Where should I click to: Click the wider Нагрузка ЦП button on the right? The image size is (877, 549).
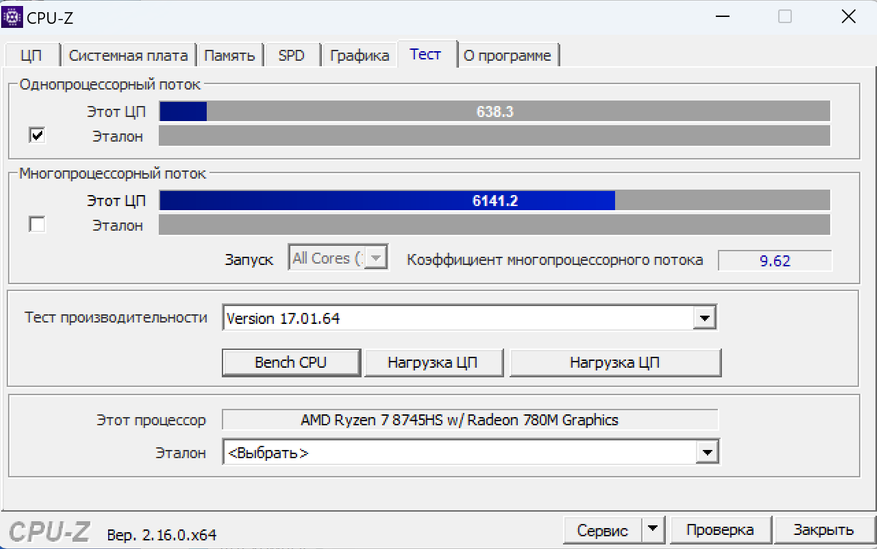[x=615, y=363]
